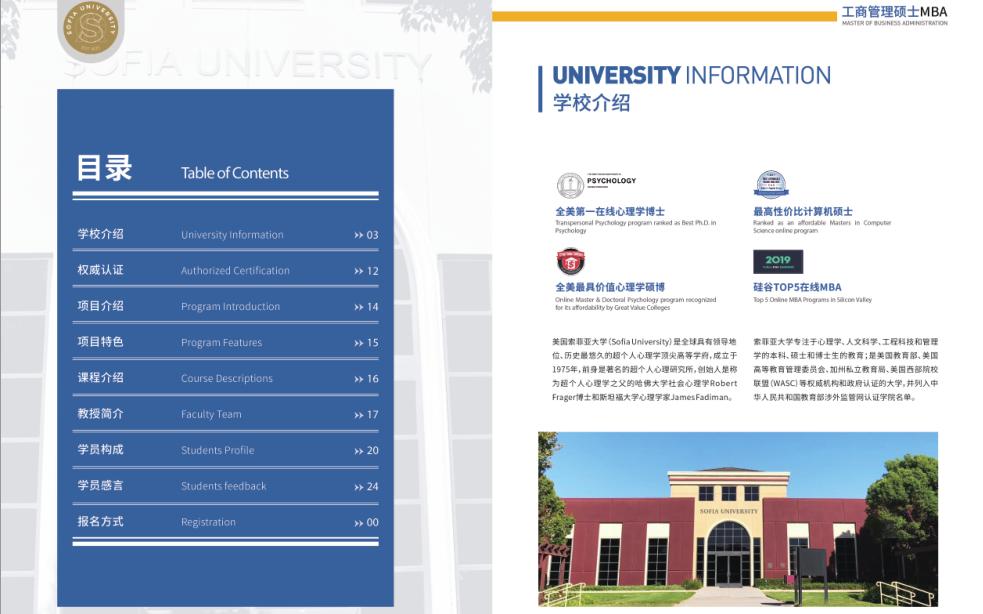Click the dark 2019 badge above 硅谷TOP5在线MBA
Screen dimensions: 983x614
coord(777,262)
